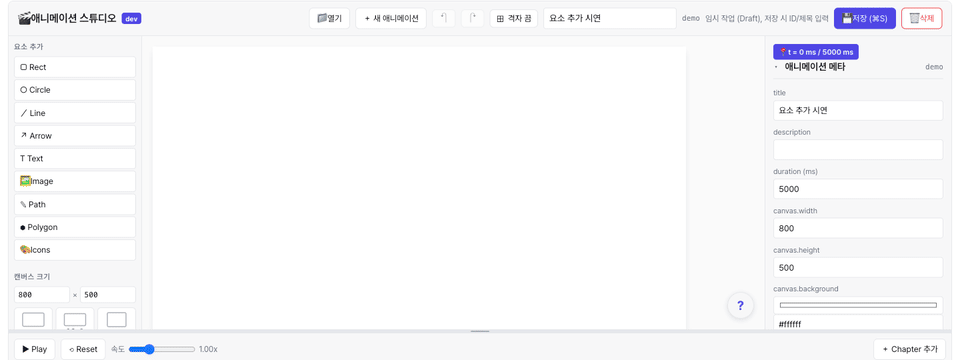
Task: Click the panel resize handle above timeline
Action: click(x=480, y=331)
